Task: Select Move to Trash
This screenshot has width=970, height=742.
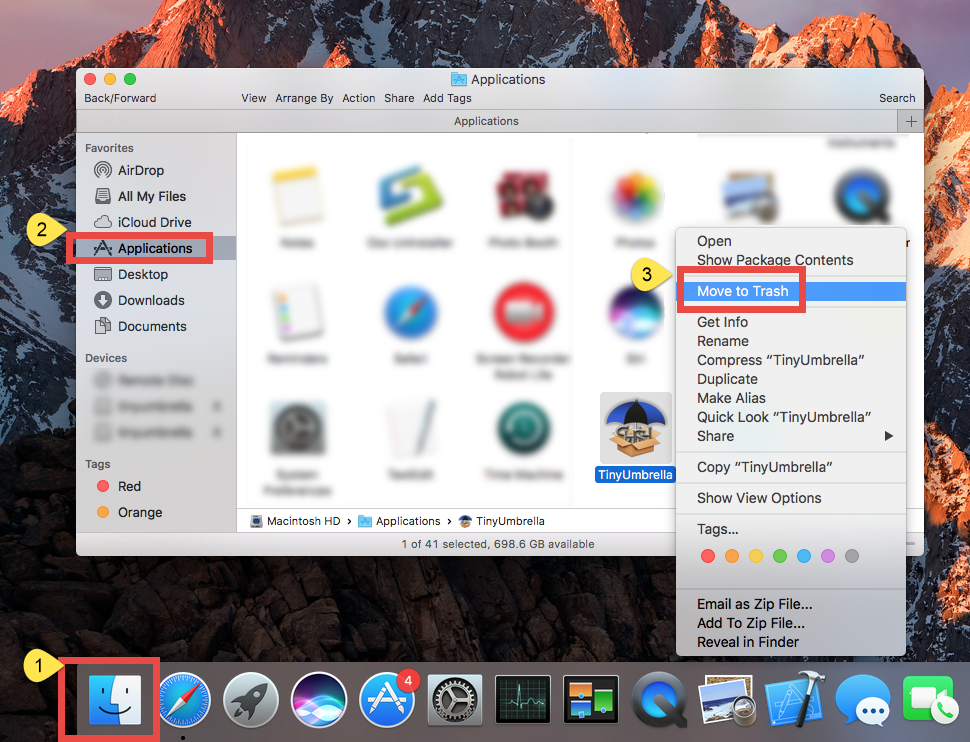Action: coord(742,290)
